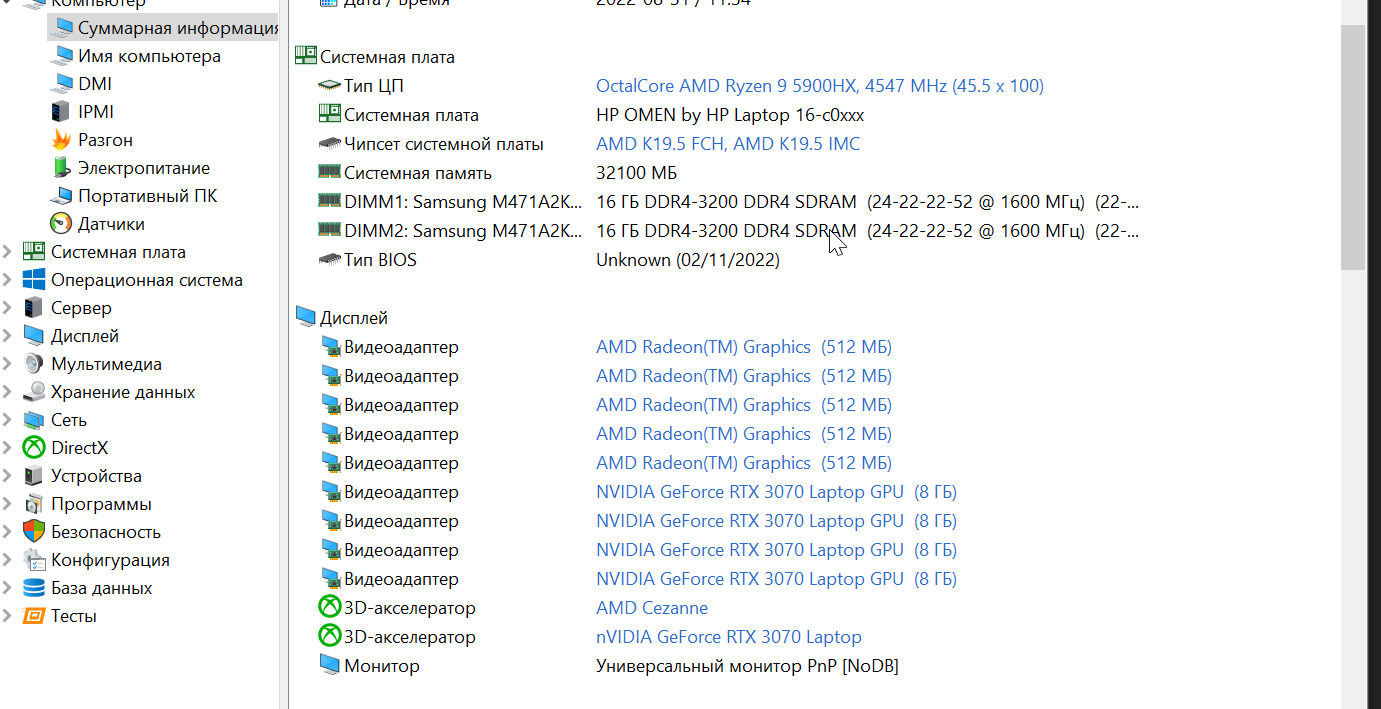Expand the Системная плата tree node
Image resolution: width=1381 pixels, height=709 pixels.
coord(8,252)
